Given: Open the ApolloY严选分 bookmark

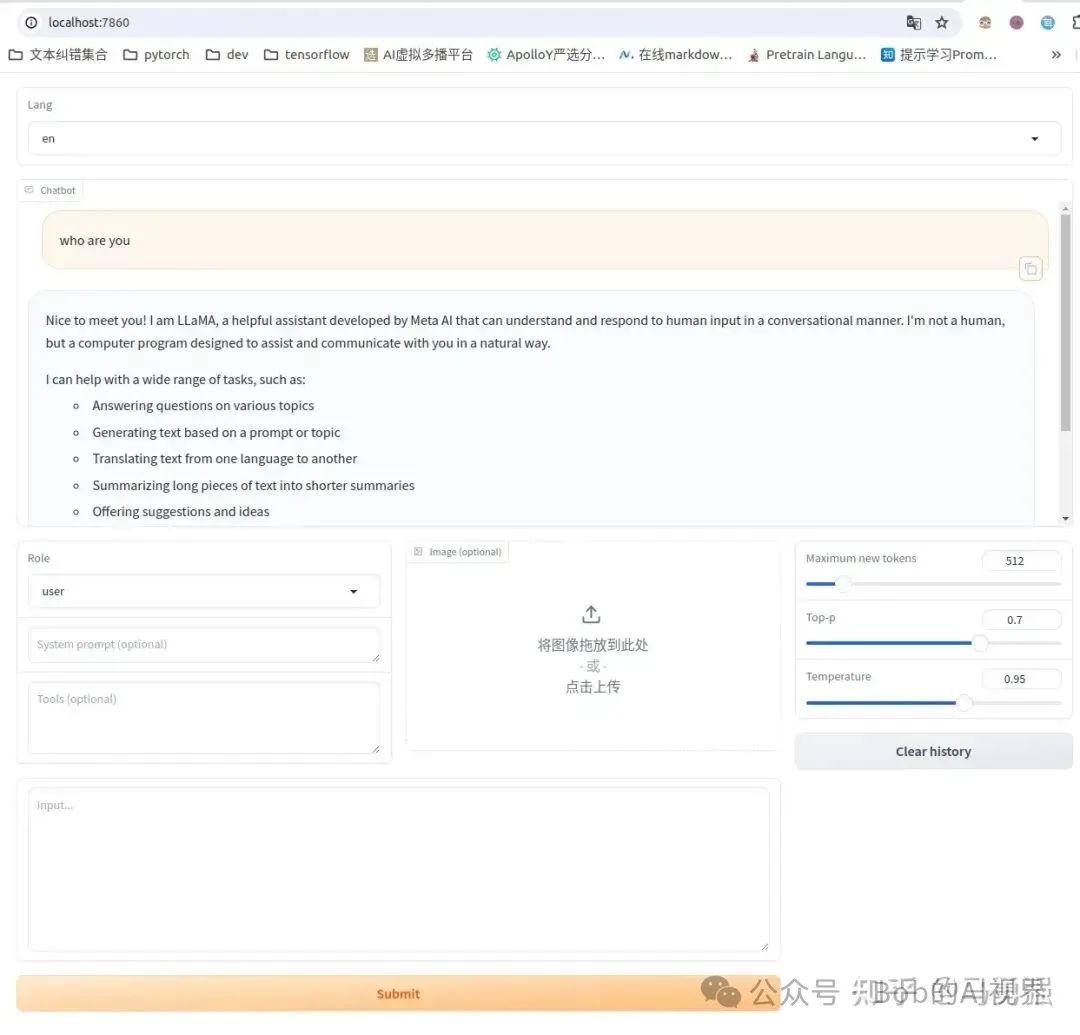Looking at the screenshot, I should [546, 54].
